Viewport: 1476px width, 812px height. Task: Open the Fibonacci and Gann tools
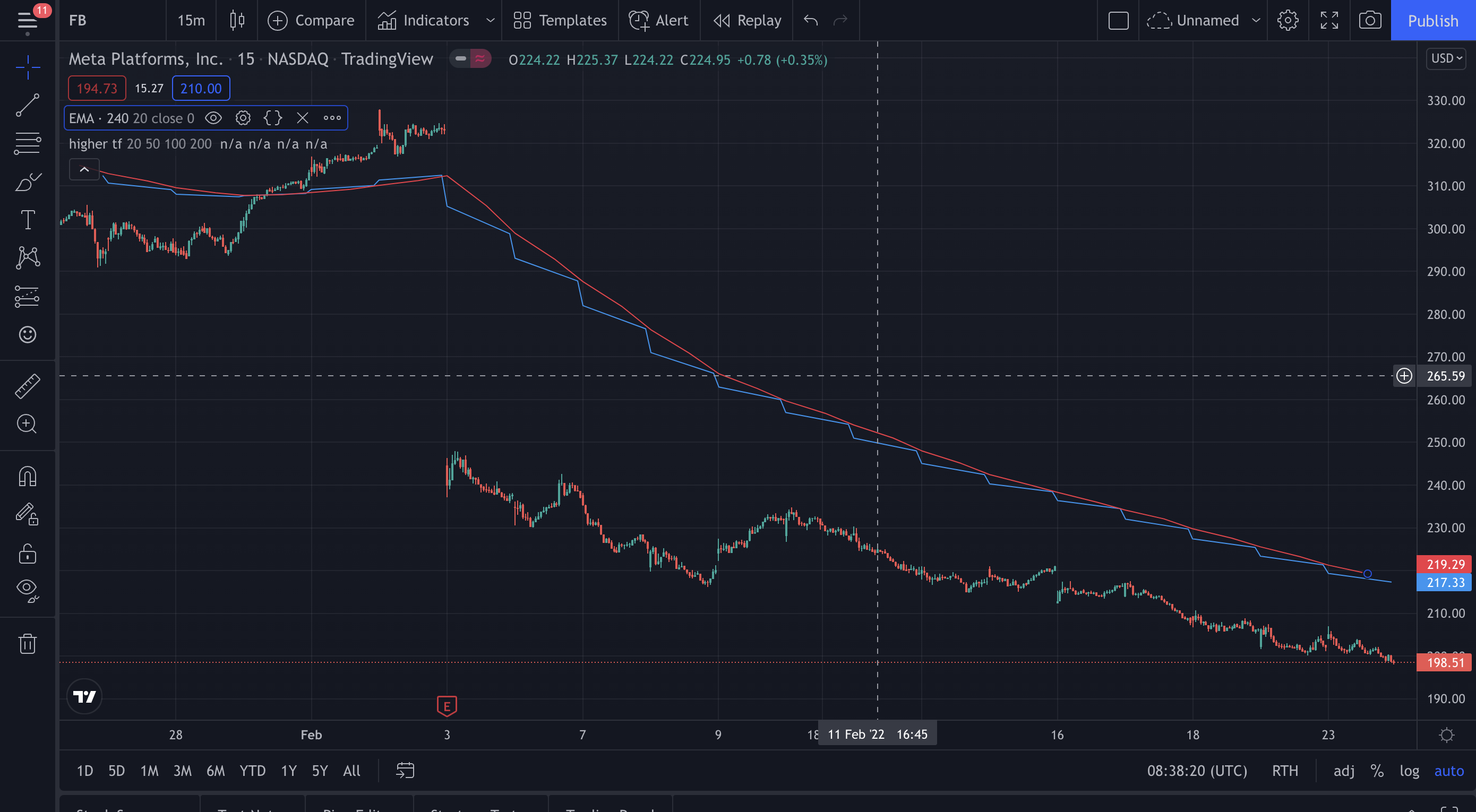pos(28,143)
